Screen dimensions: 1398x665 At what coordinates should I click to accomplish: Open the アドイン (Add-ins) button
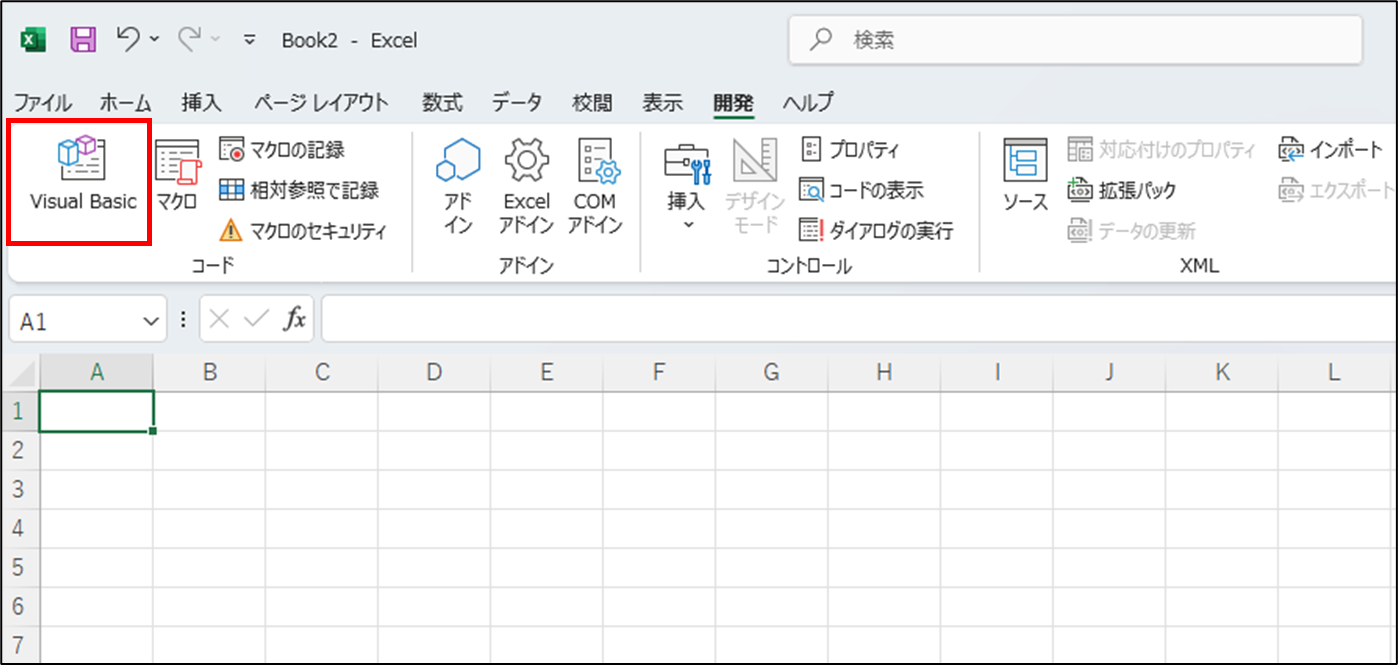(458, 187)
